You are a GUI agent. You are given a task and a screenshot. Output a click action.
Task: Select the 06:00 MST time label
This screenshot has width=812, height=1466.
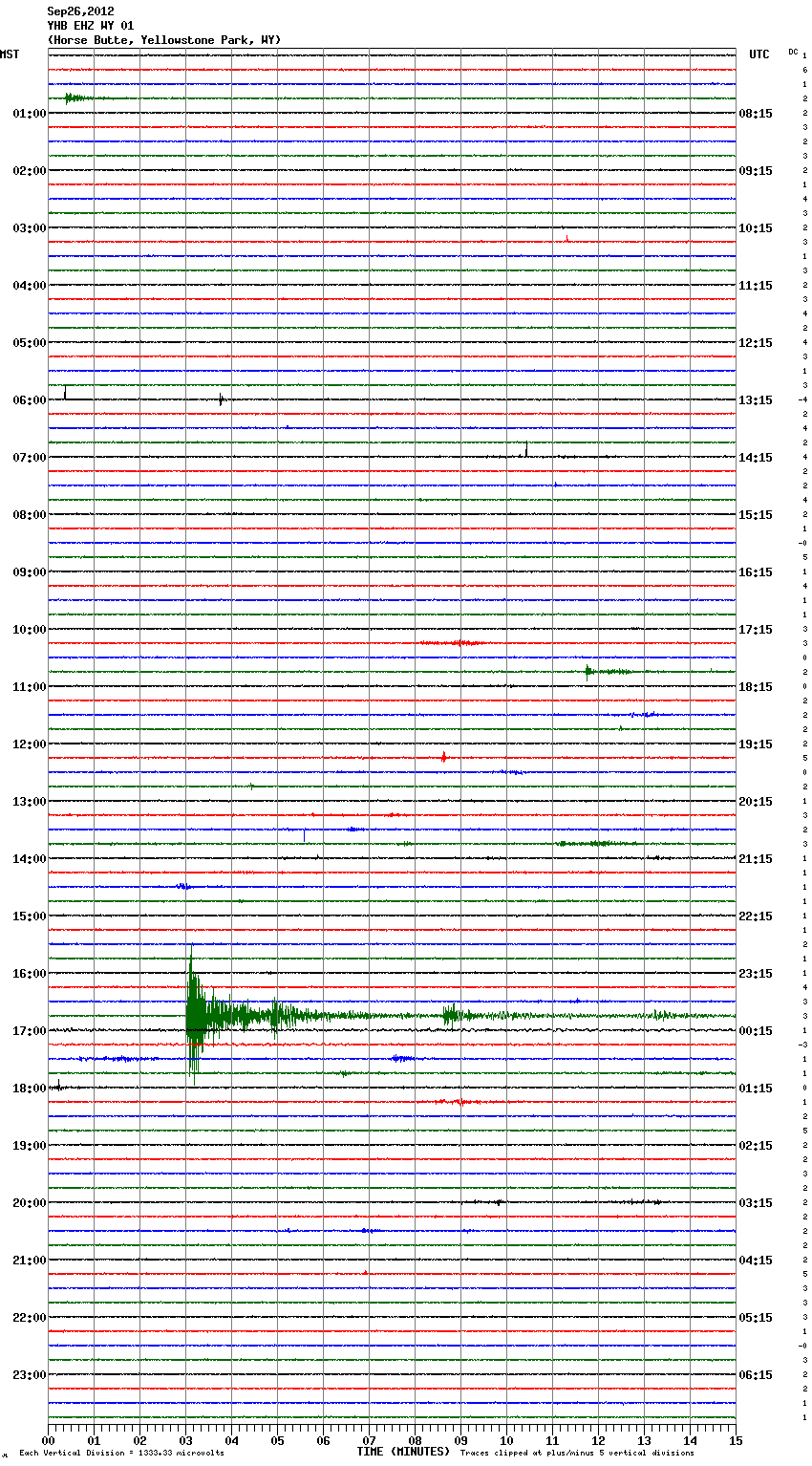coord(30,400)
